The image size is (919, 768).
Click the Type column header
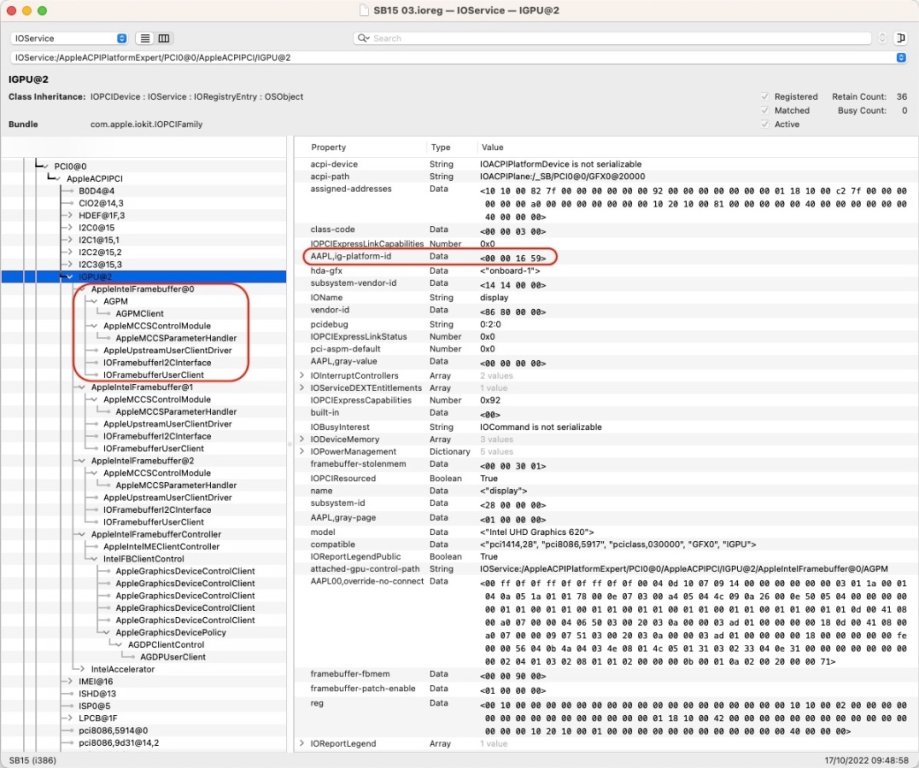pyautogui.click(x=440, y=148)
